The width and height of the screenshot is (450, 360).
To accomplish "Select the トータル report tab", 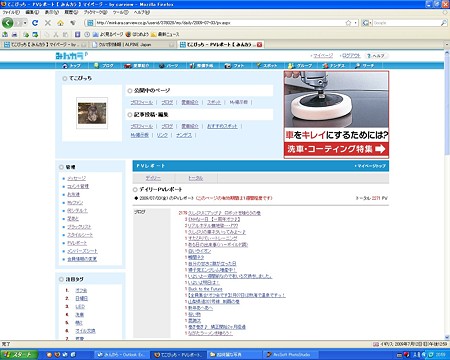I will [196, 178].
